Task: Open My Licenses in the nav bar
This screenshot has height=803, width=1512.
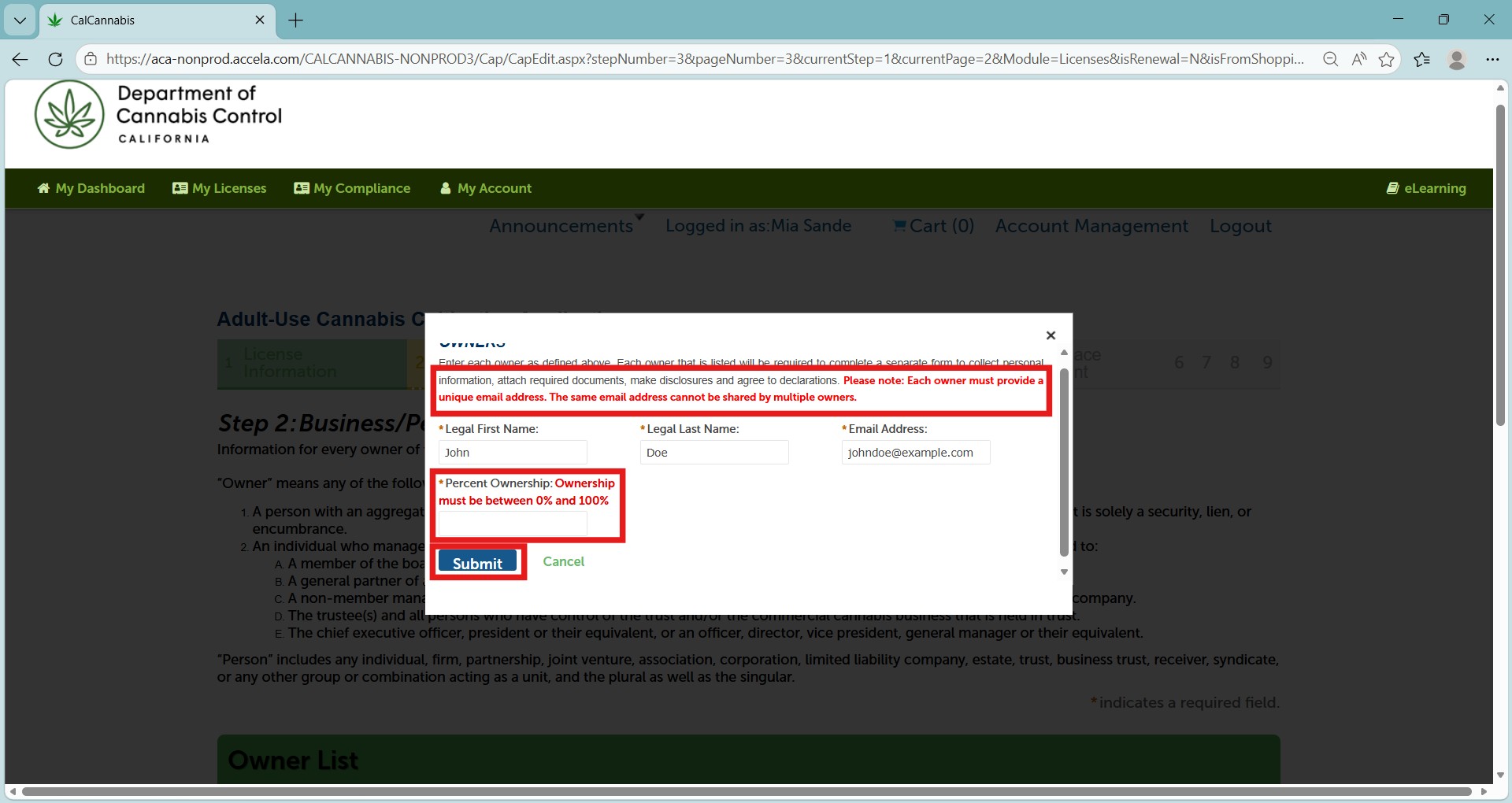Action: (x=220, y=188)
